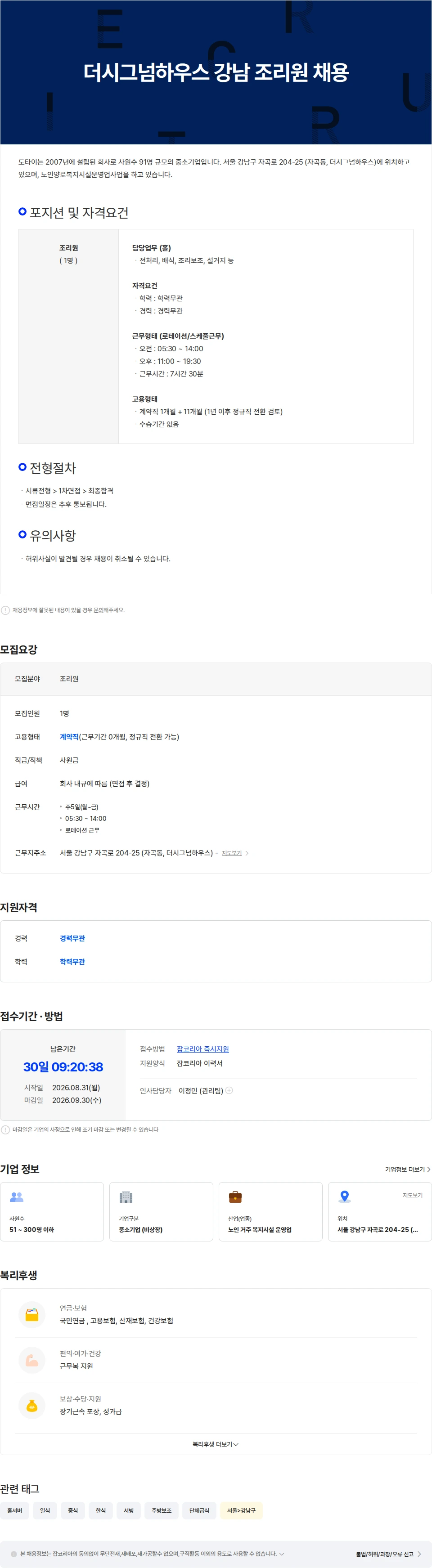Open 지도보기 link in location card
The height and width of the screenshot is (1568, 432).
[413, 1195]
